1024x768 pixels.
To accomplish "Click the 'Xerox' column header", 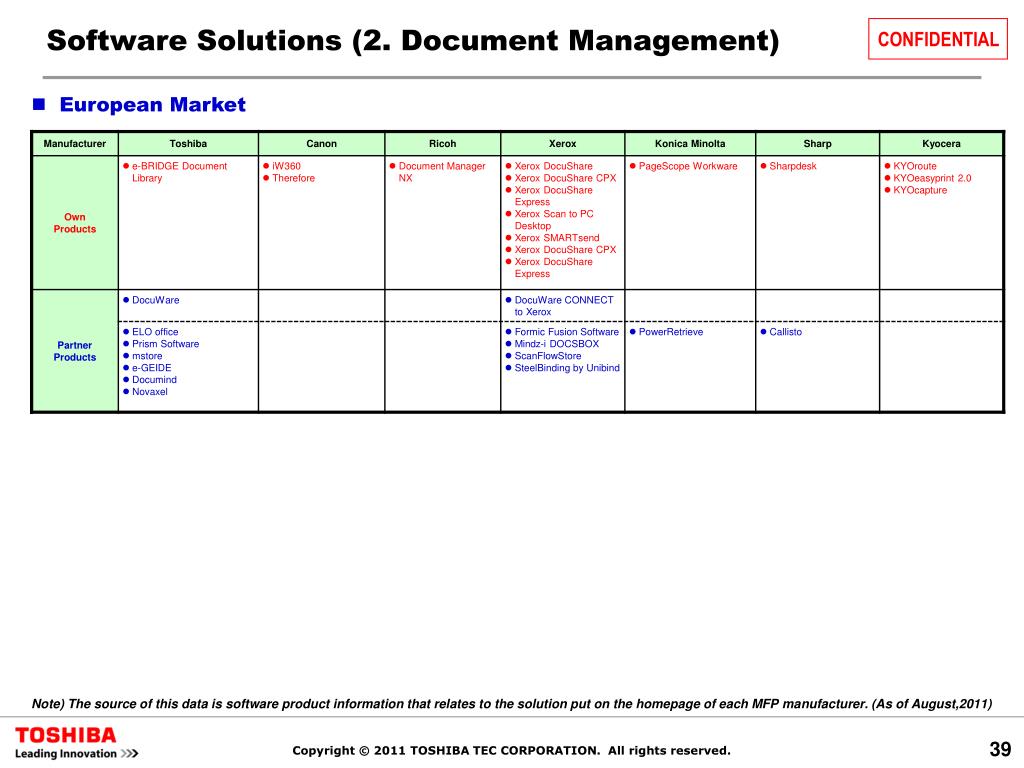I will (562, 144).
